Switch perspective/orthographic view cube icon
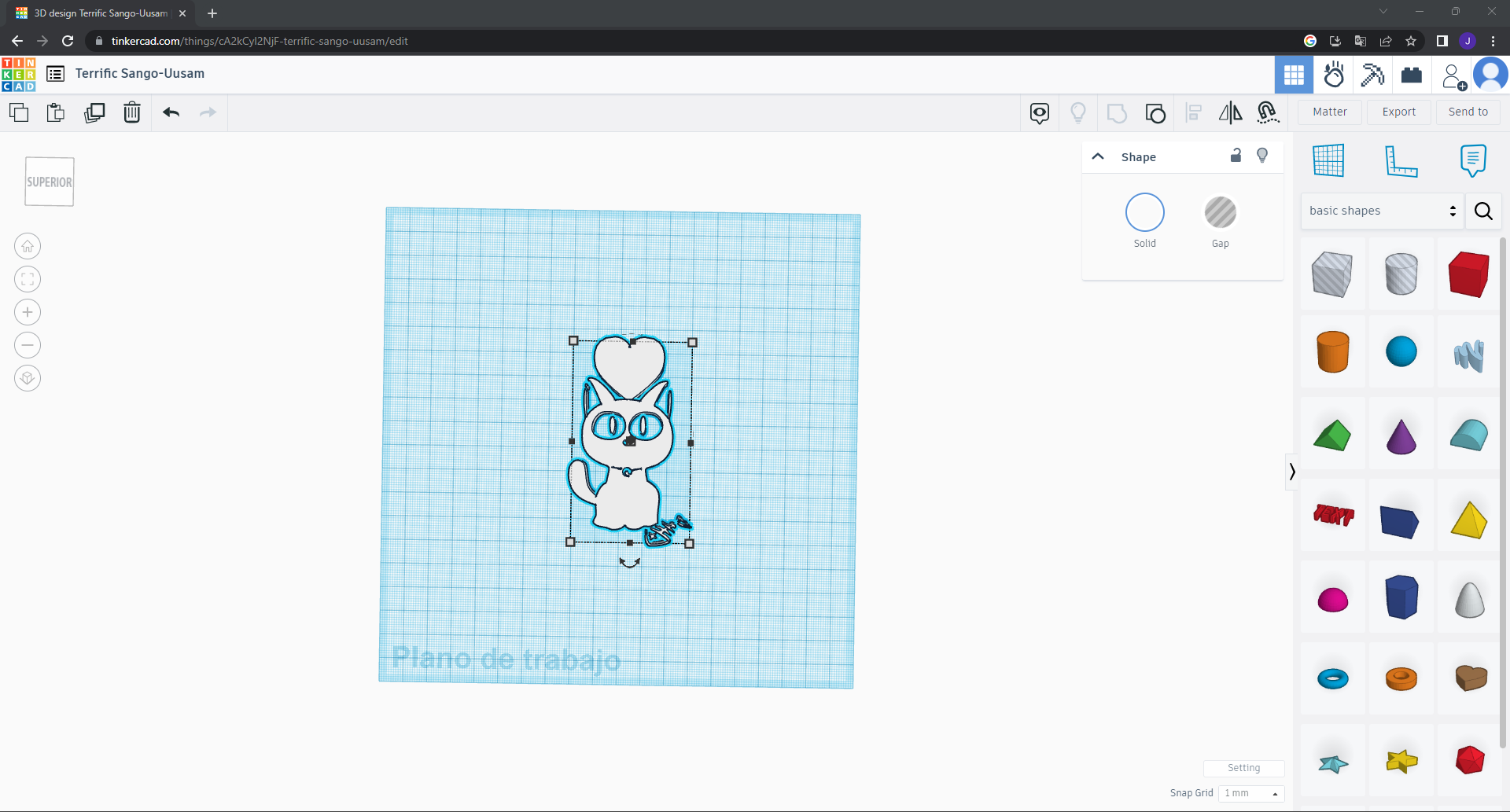 tap(28, 378)
